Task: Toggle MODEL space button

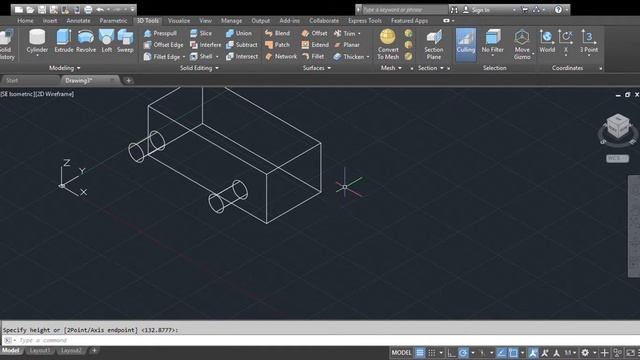Action: click(401, 353)
